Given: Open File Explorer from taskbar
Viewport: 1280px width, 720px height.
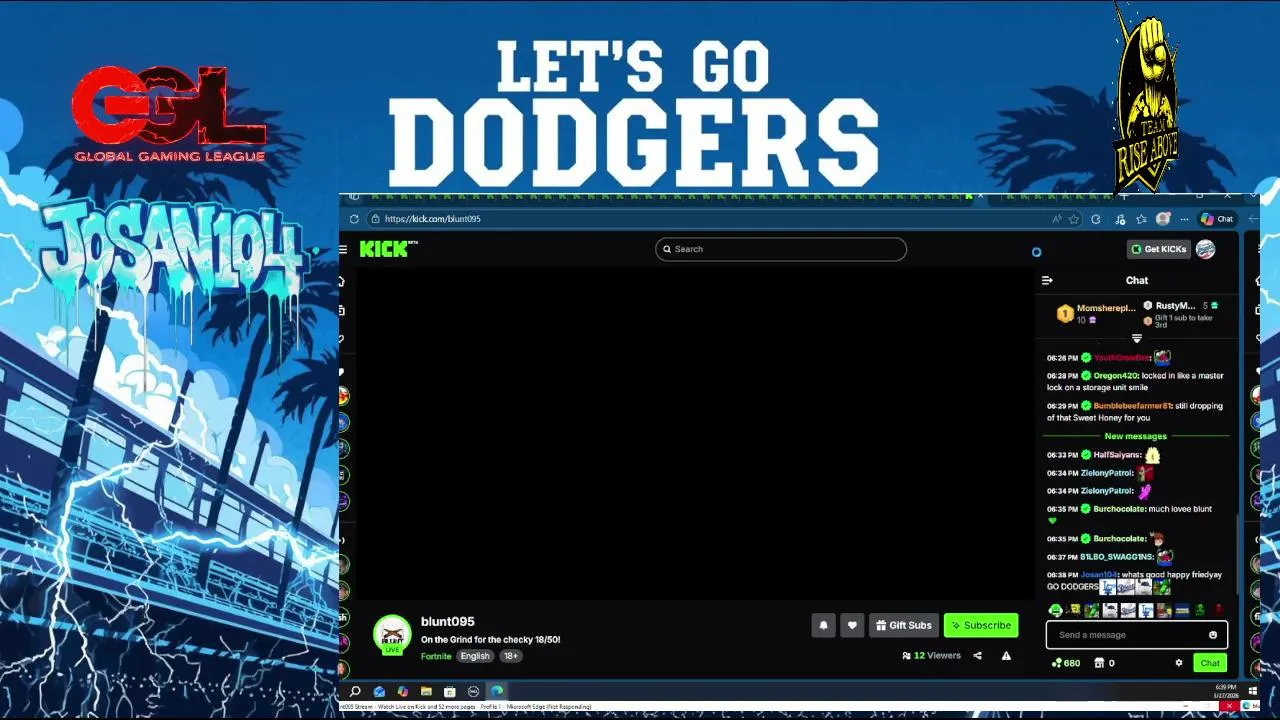Looking at the screenshot, I should pos(426,692).
